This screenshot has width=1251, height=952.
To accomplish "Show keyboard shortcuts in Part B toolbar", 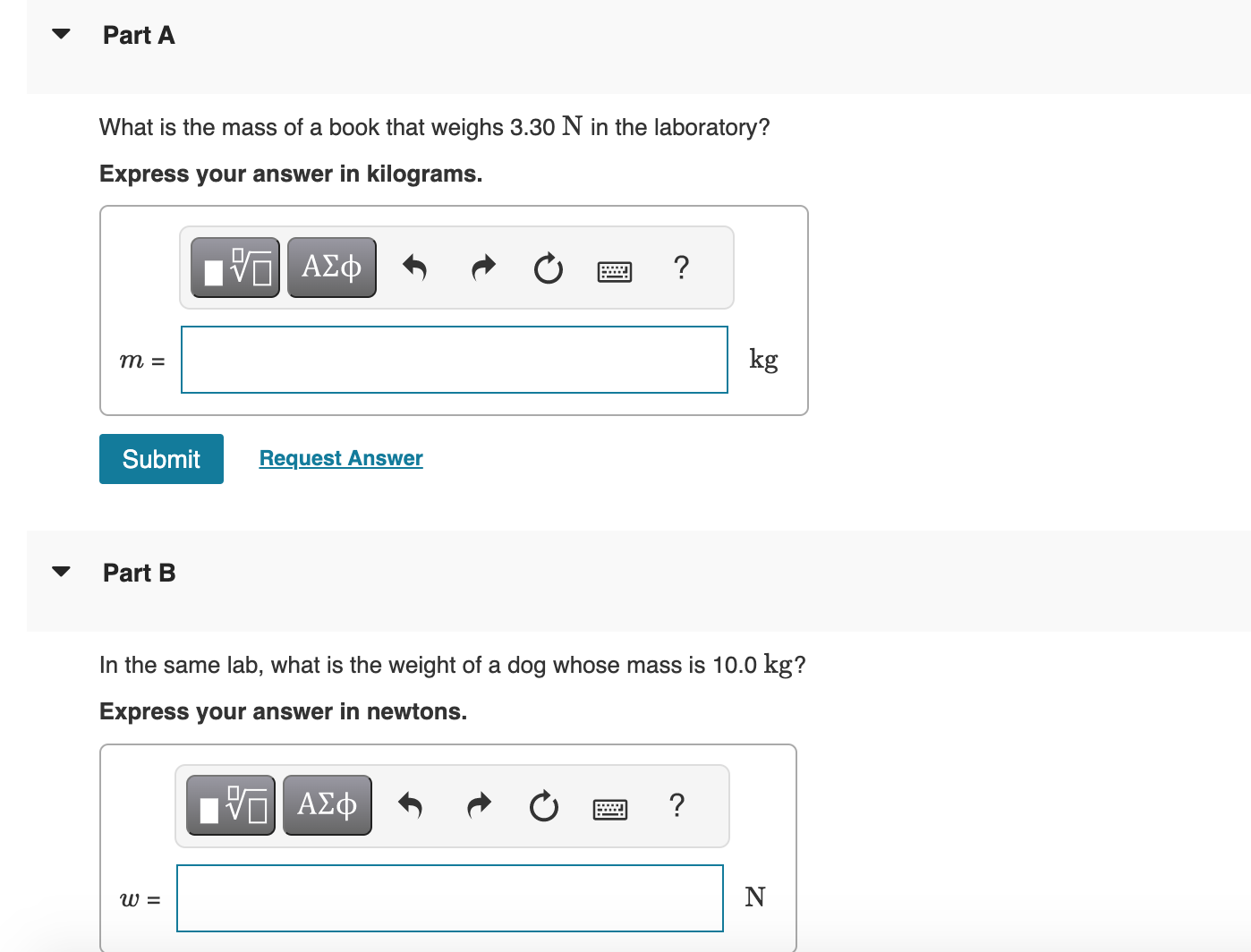I will (x=610, y=810).
